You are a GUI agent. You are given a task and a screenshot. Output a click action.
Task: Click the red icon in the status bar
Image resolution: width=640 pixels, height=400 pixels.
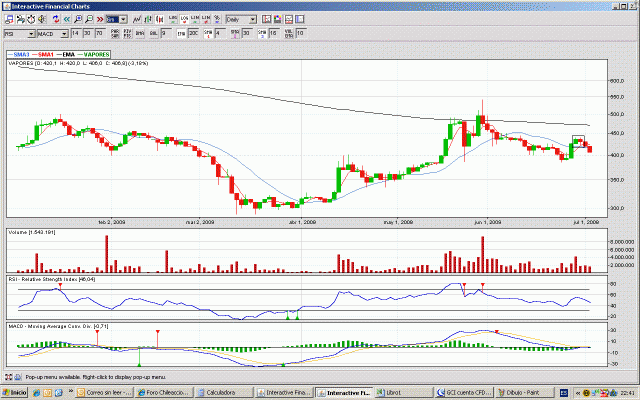coord(9,377)
